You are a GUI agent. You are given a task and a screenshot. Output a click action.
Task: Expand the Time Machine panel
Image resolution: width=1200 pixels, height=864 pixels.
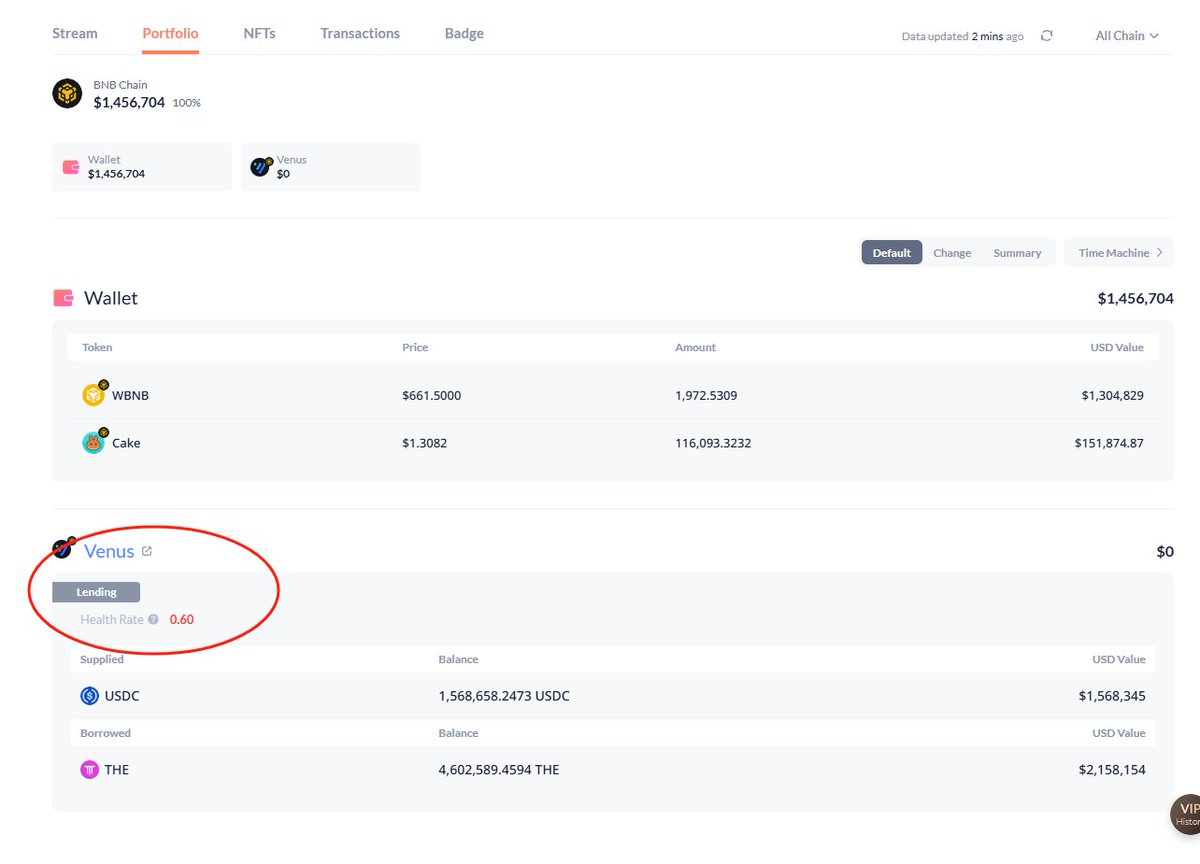click(1119, 253)
